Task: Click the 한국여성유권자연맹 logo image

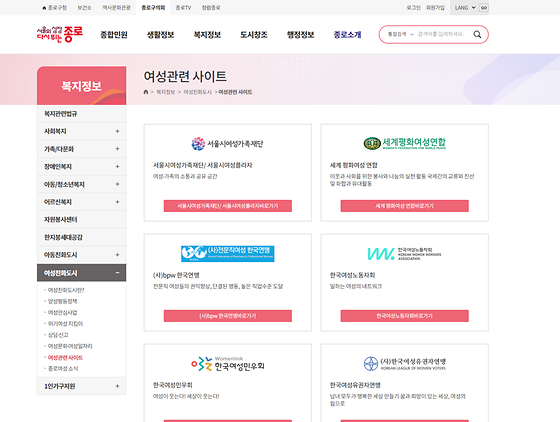Action: coord(405,364)
